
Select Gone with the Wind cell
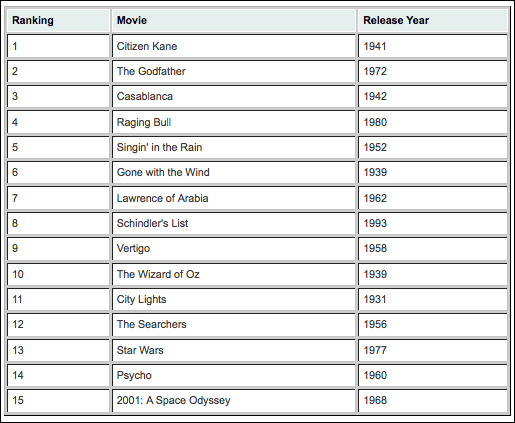click(234, 172)
